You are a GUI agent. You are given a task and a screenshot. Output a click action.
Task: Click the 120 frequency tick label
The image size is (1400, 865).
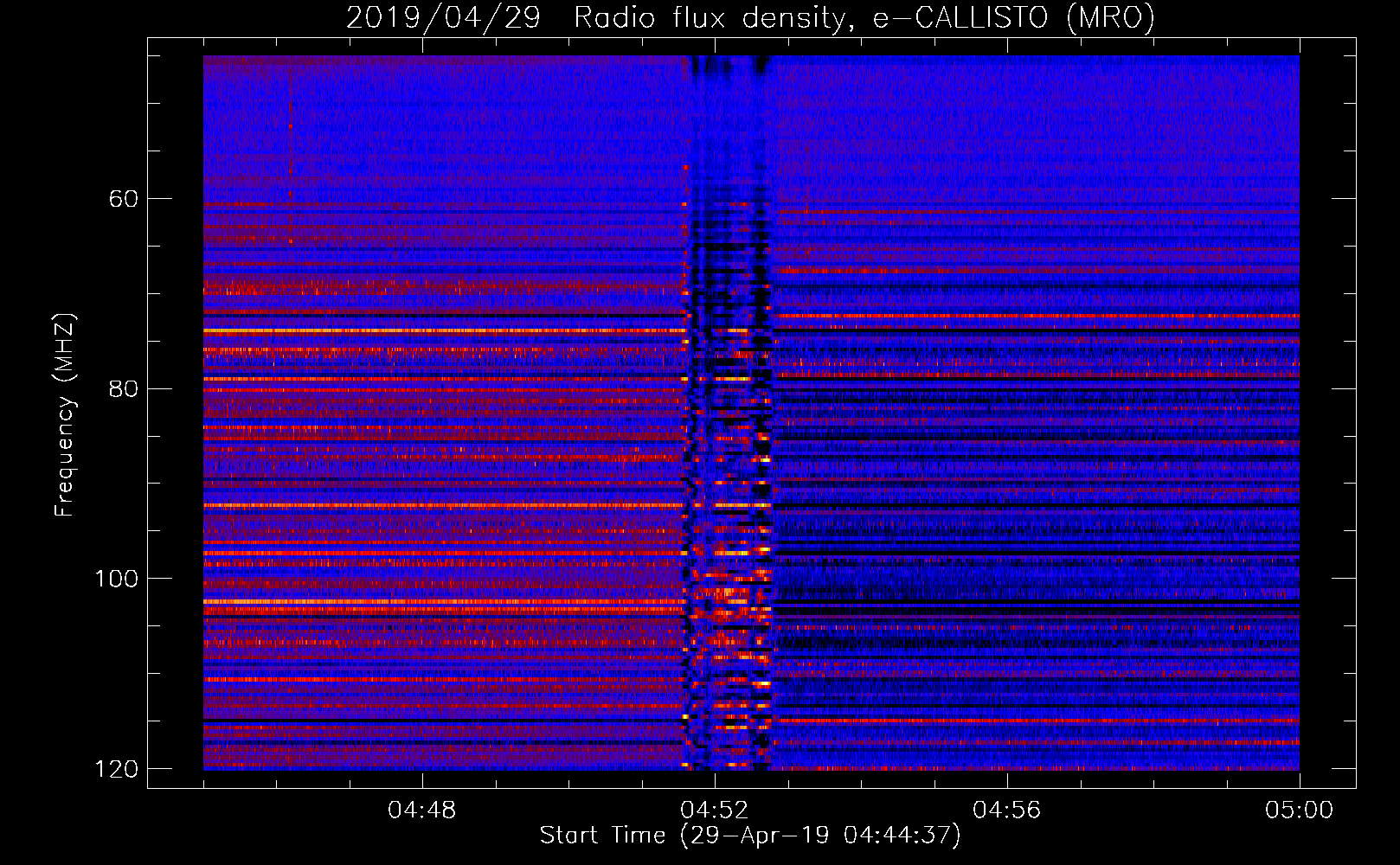115,769
